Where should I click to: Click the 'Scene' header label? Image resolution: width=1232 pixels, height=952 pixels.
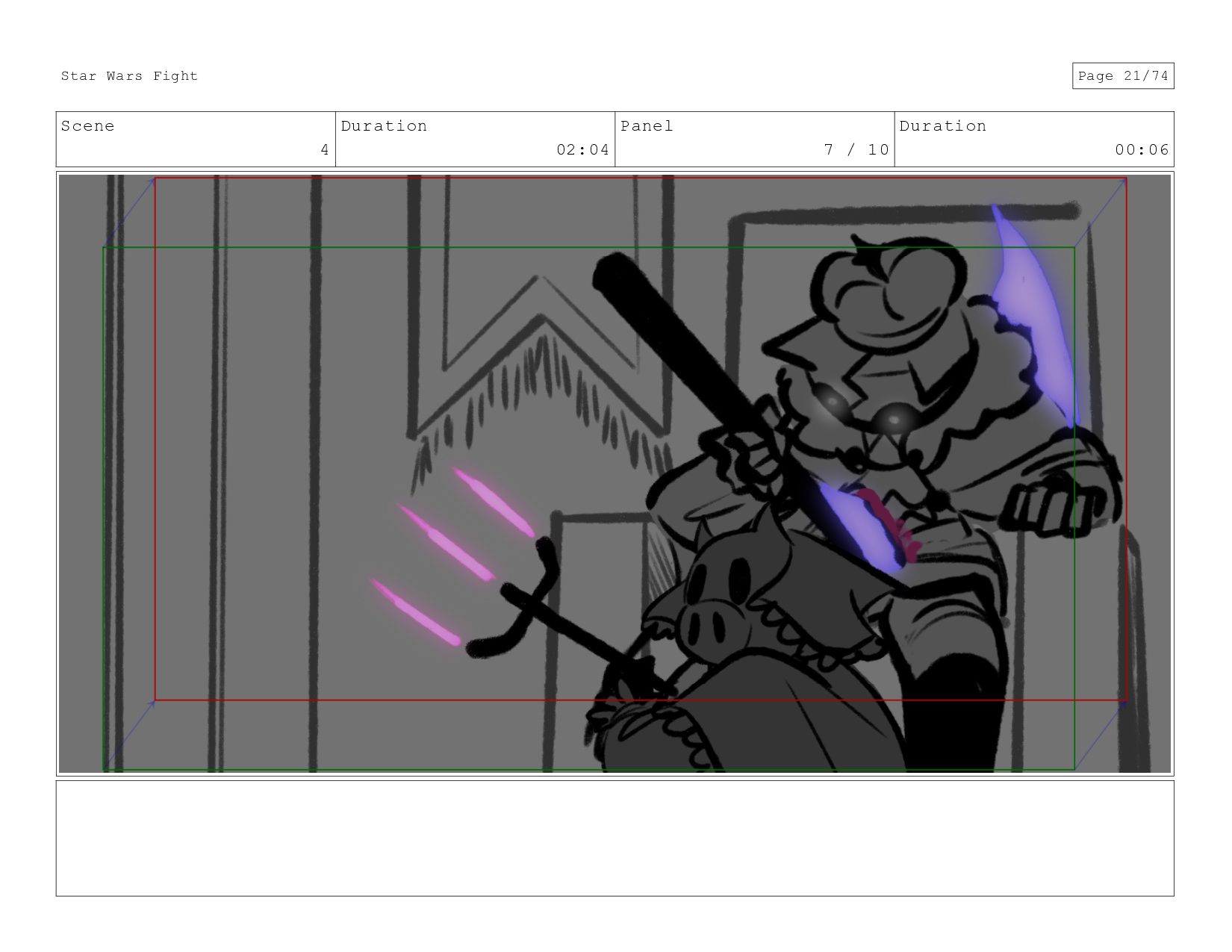pyautogui.click(x=88, y=126)
